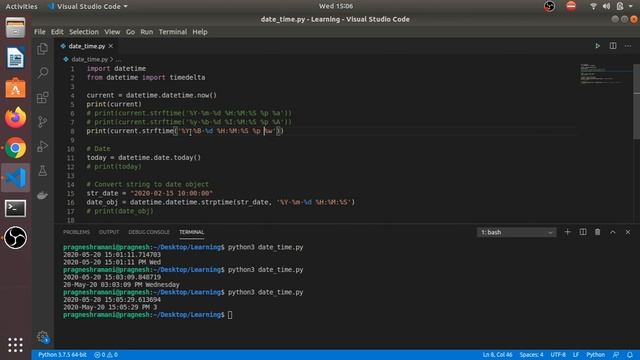Open the Run menu
This screenshot has width=640, height=360.
click(x=147, y=32)
